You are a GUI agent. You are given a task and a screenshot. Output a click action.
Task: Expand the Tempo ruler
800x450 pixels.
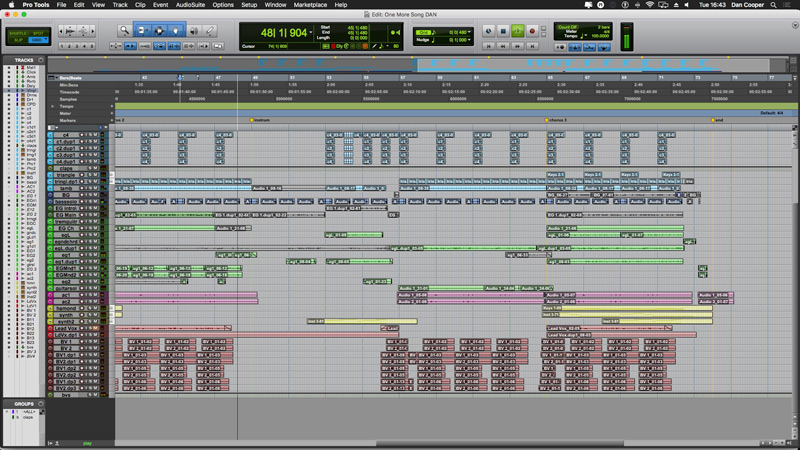click(53, 107)
